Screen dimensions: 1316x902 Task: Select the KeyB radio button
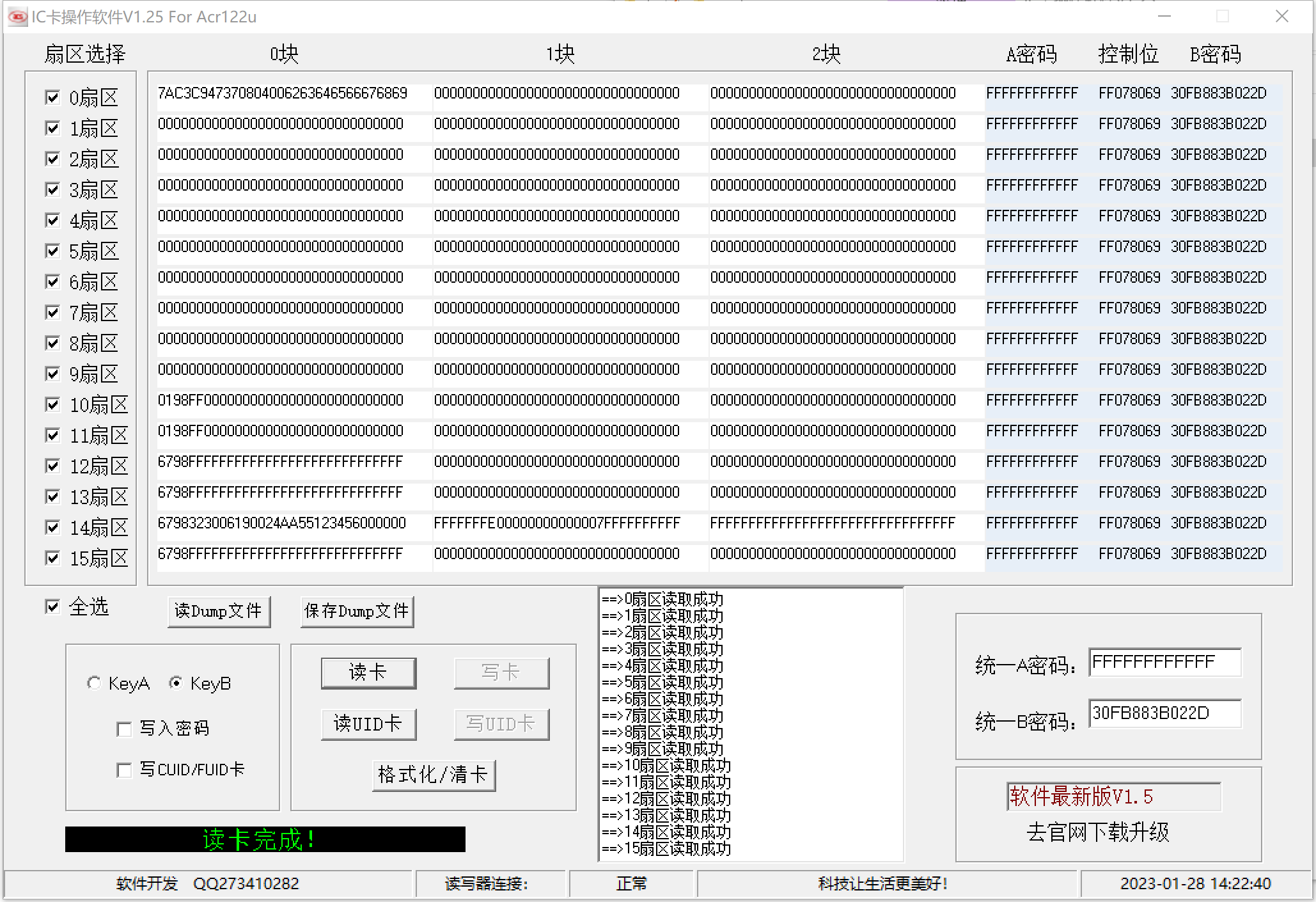(x=176, y=683)
